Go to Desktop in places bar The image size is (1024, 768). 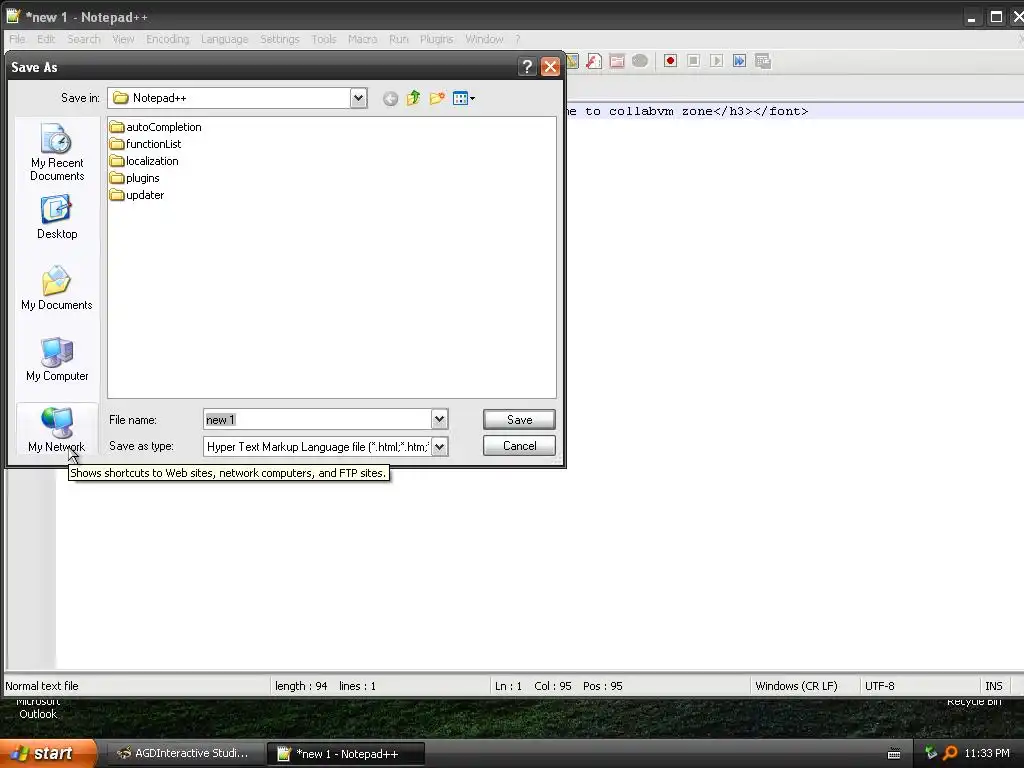pos(57,217)
